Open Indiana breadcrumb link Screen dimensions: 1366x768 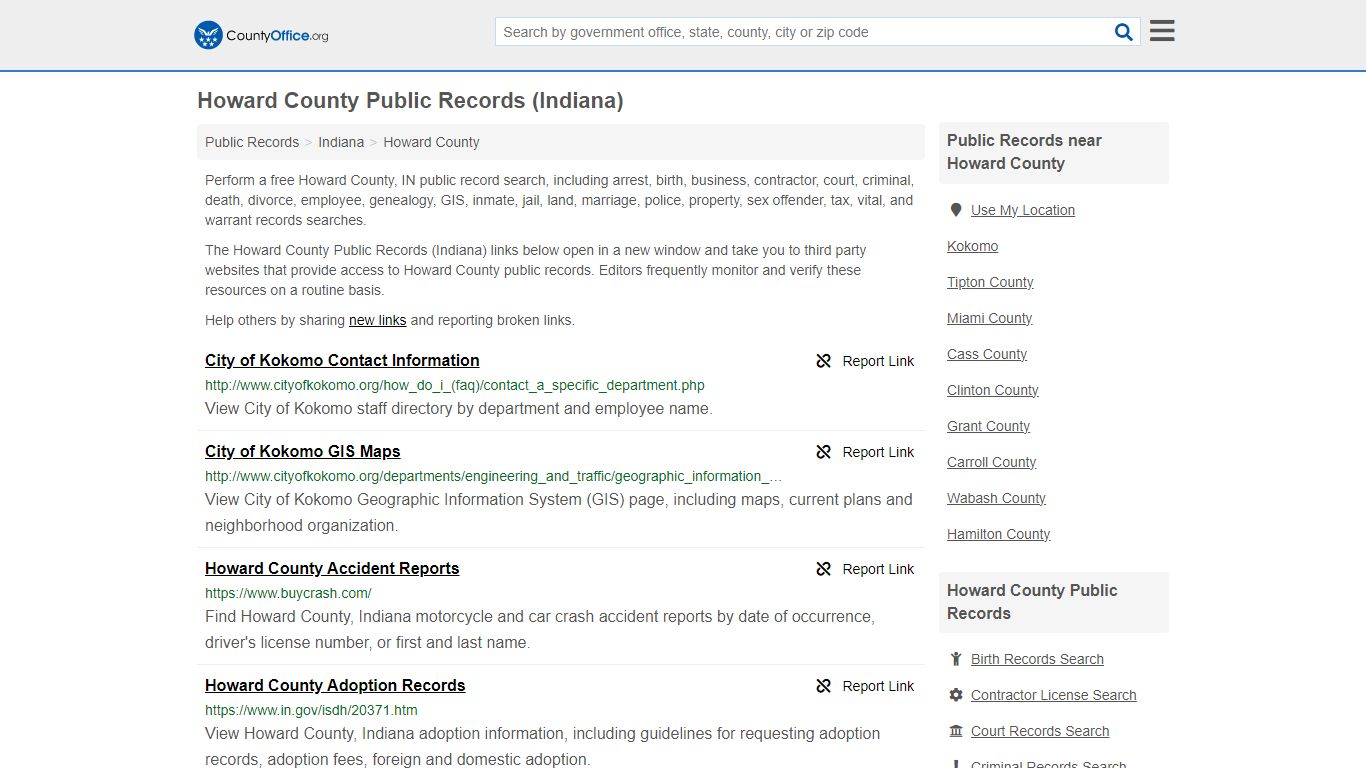tap(341, 142)
